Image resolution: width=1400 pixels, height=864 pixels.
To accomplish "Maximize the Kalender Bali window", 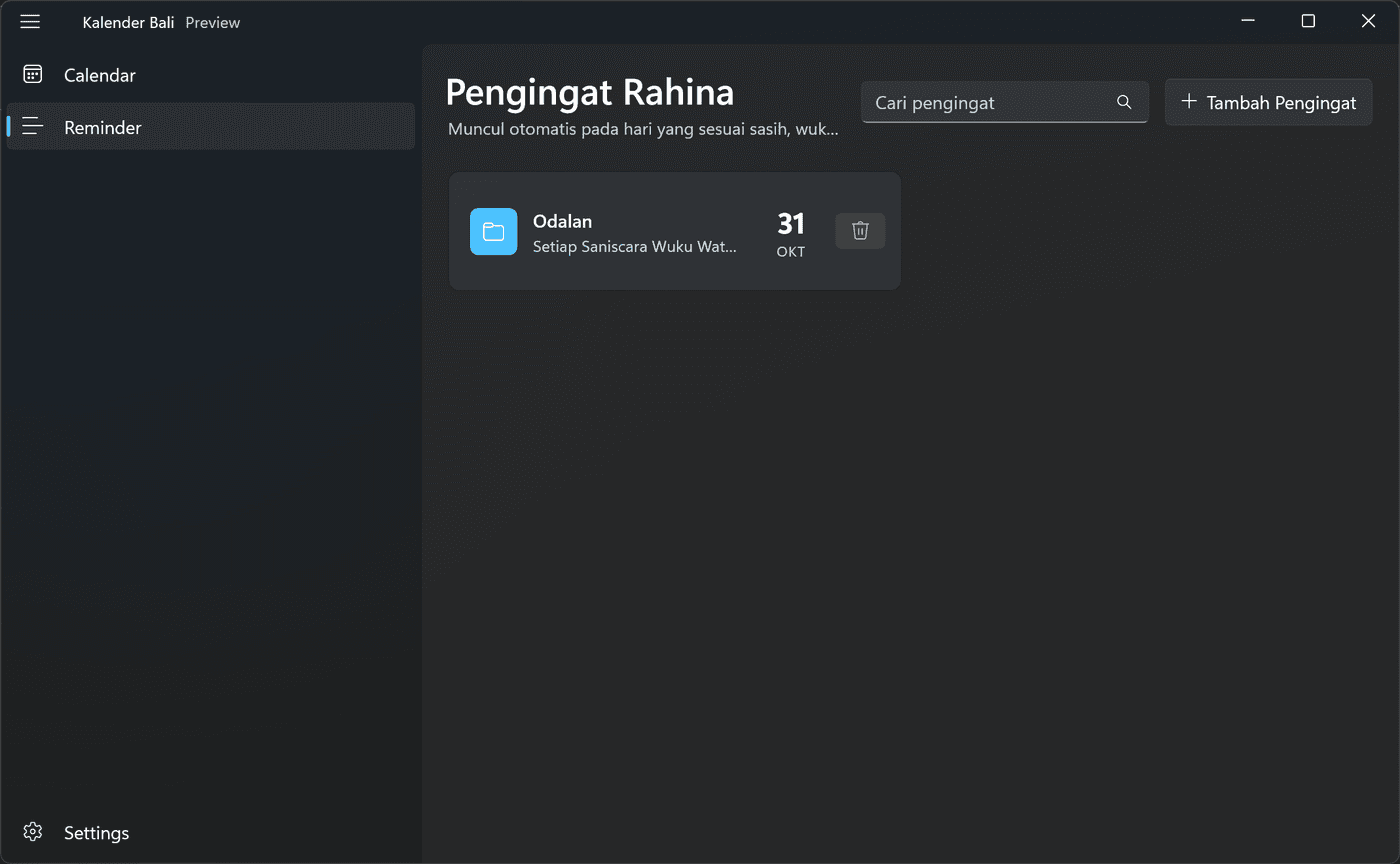I will coord(1308,21).
